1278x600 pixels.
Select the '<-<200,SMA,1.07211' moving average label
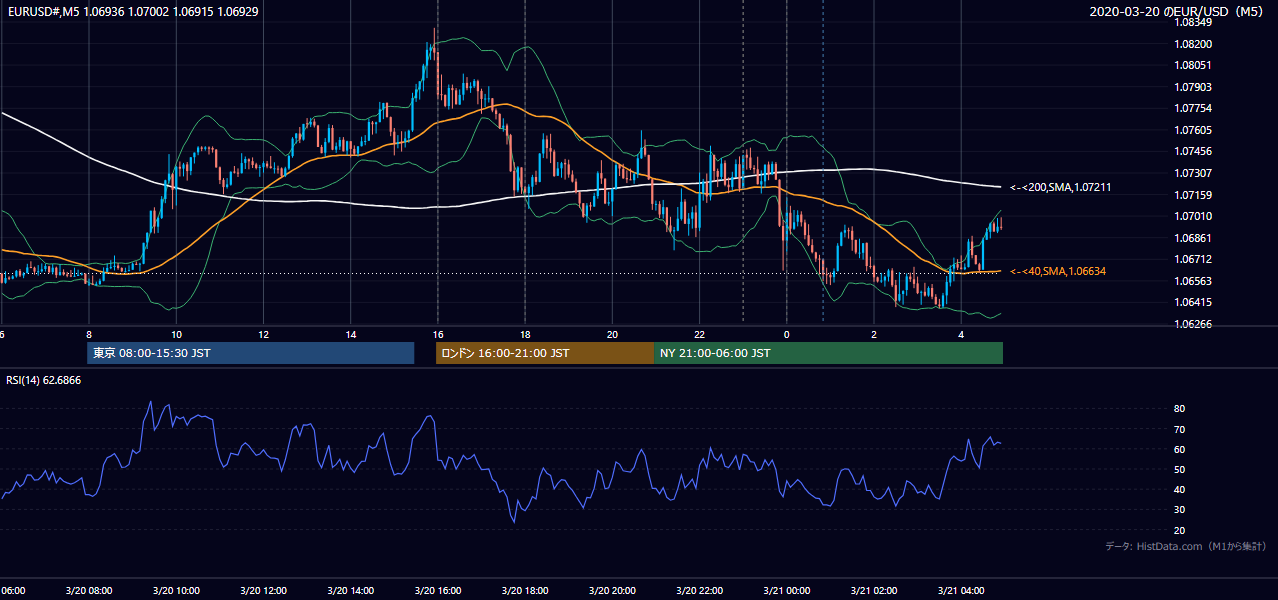pos(1061,187)
